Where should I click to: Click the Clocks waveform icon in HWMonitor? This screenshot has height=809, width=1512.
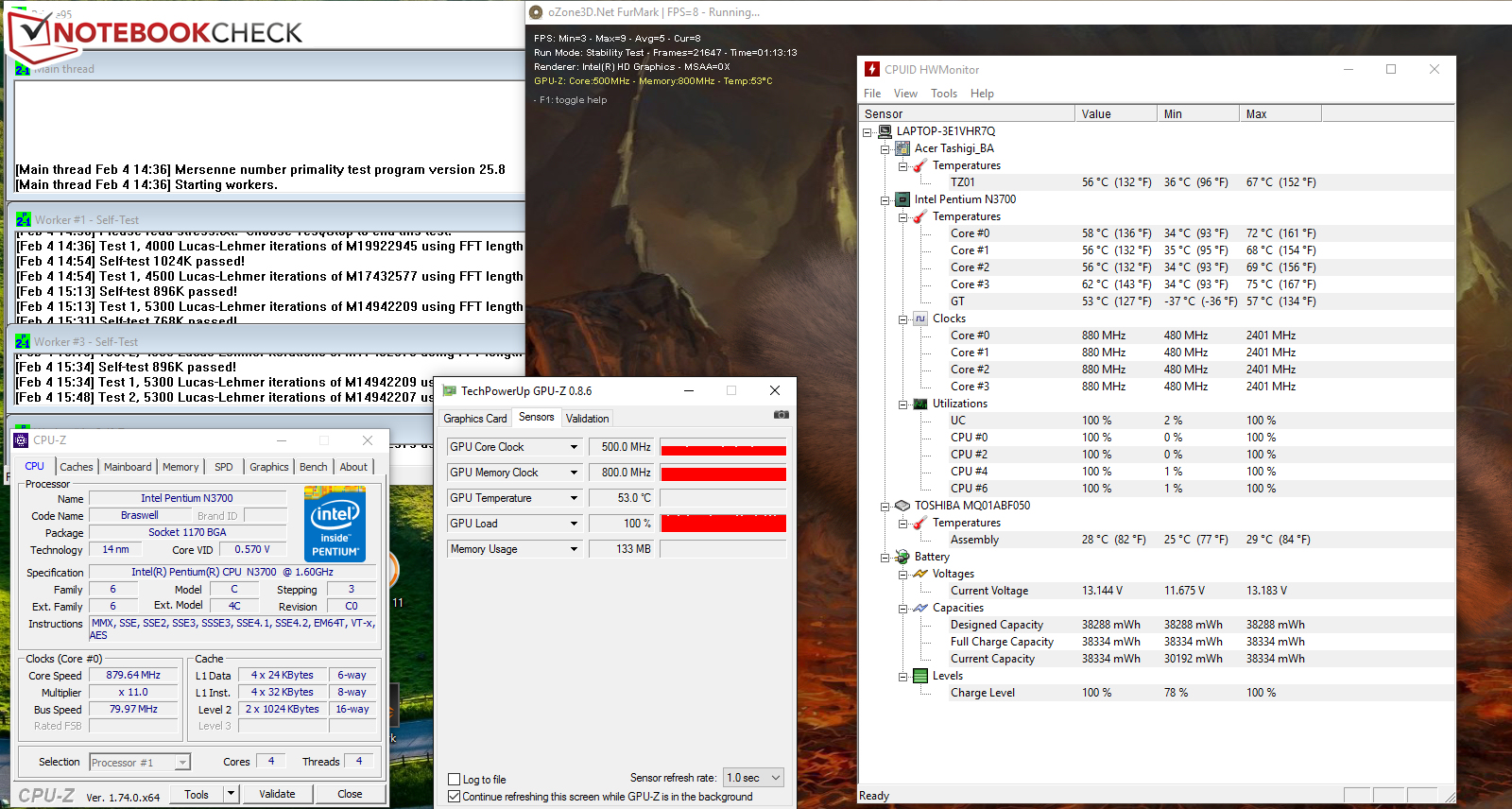(920, 318)
